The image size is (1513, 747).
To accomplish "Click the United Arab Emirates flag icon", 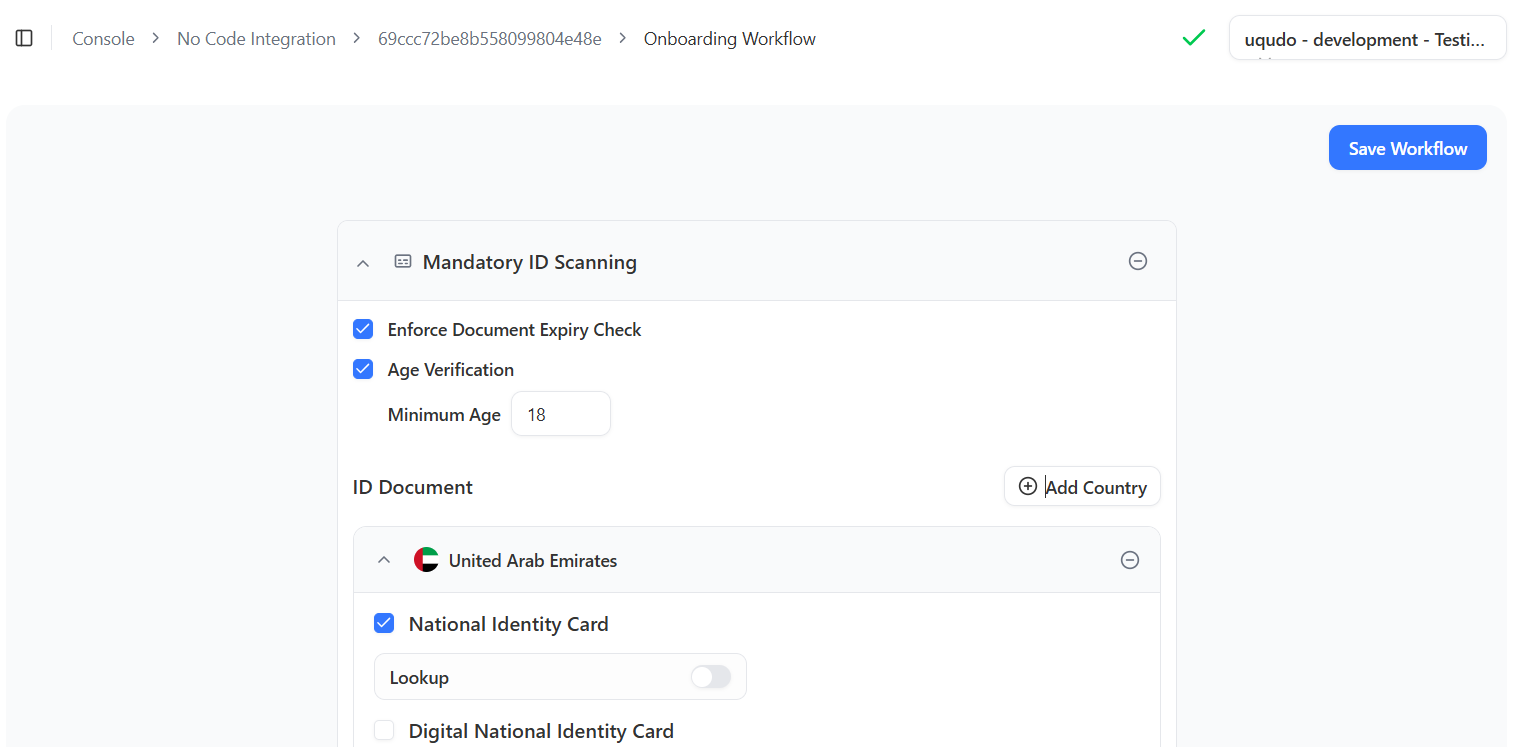I will [426, 560].
